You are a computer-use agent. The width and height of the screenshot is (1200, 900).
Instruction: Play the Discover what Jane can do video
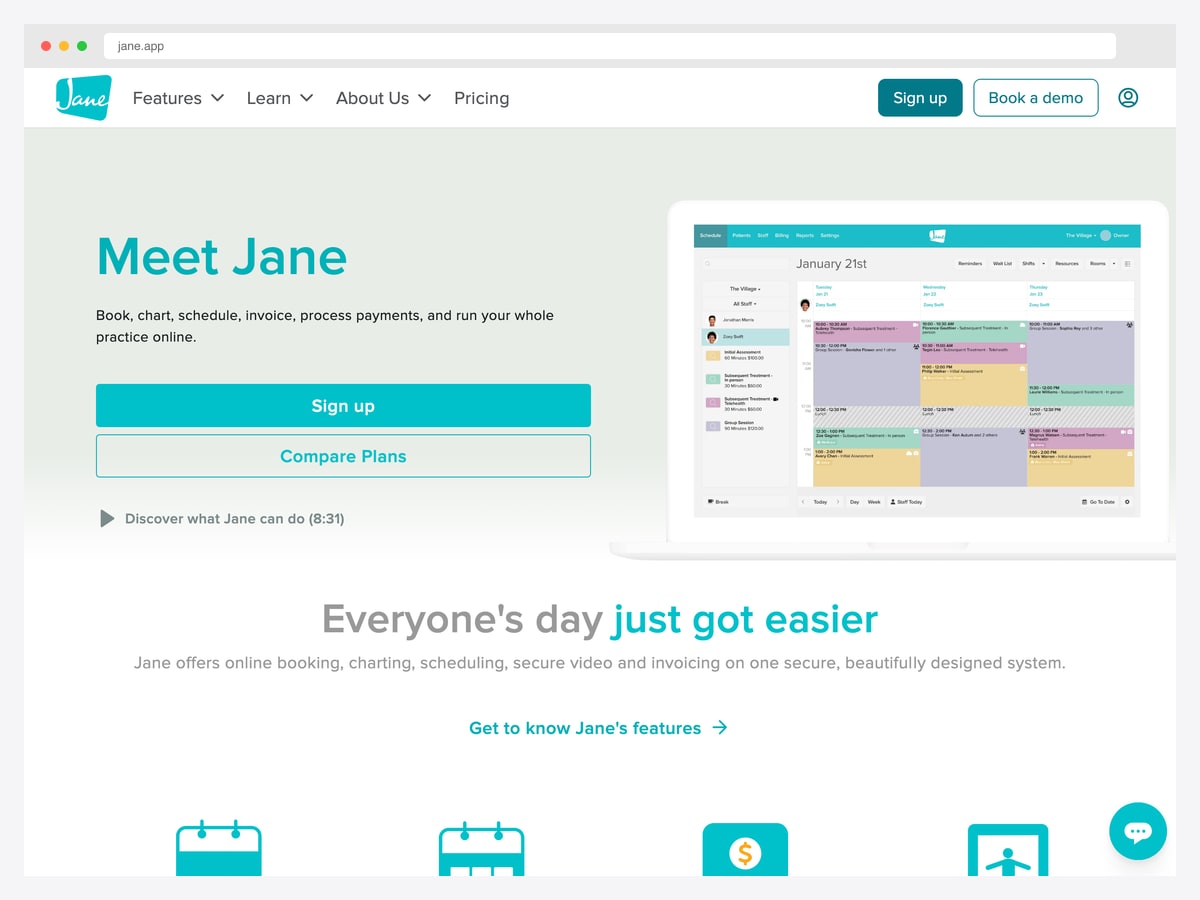(222, 518)
